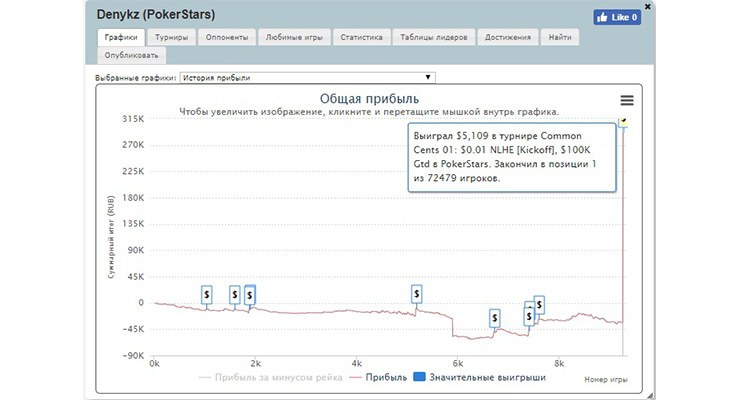Click the yellow peak marker at chart top-right

tap(623, 120)
